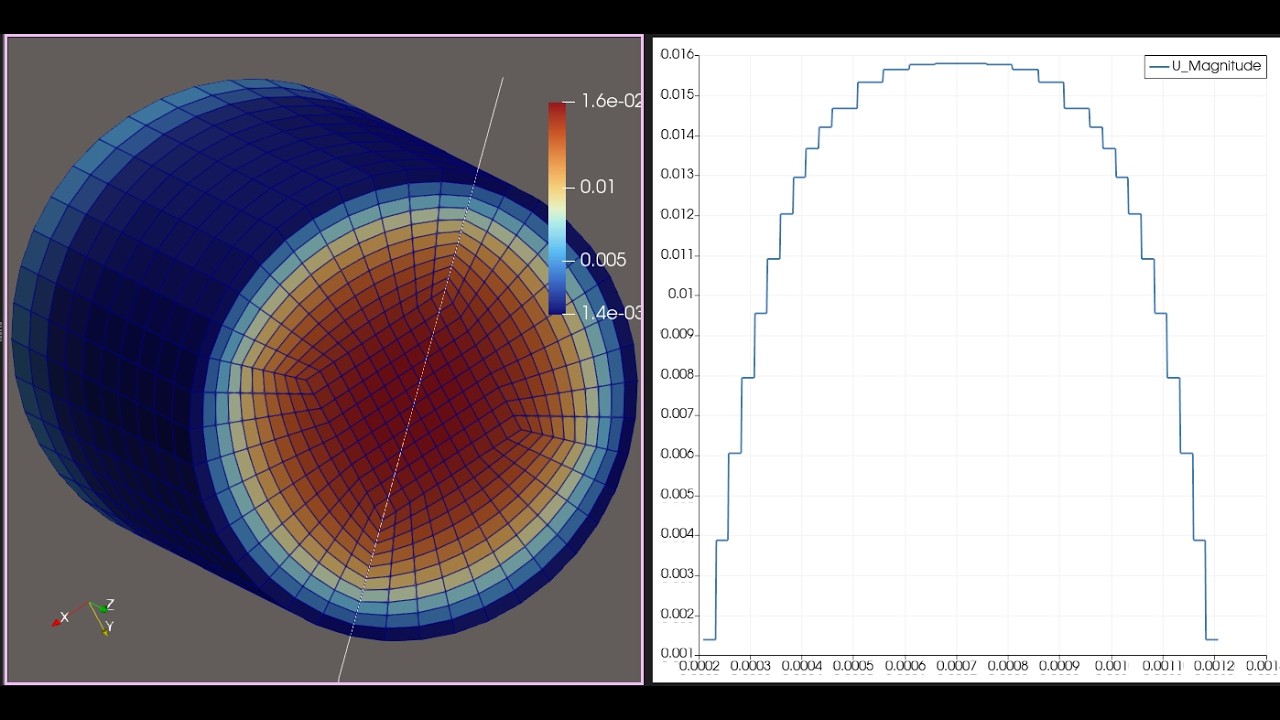Click the 0.008 y-axis label on chart

click(677, 374)
